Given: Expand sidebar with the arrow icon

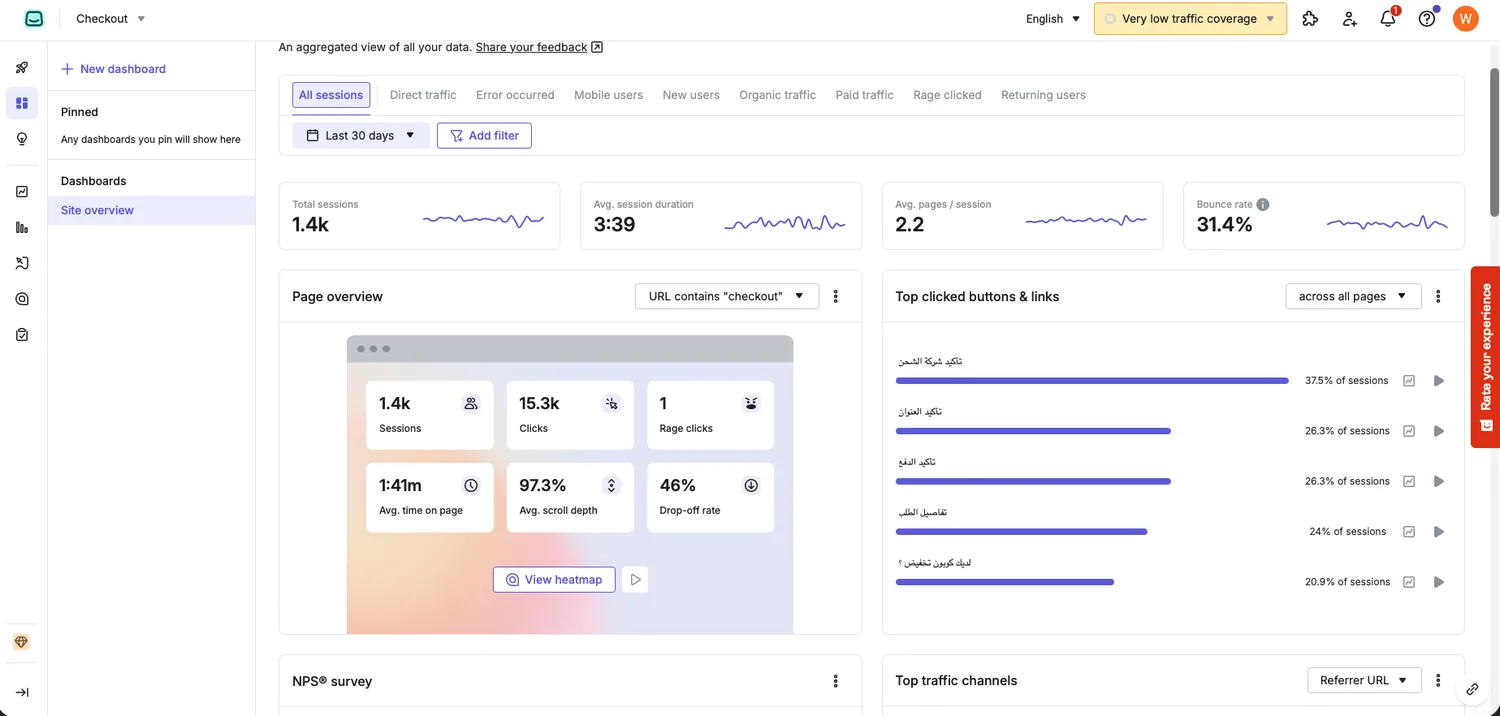Looking at the screenshot, I should (x=22, y=692).
